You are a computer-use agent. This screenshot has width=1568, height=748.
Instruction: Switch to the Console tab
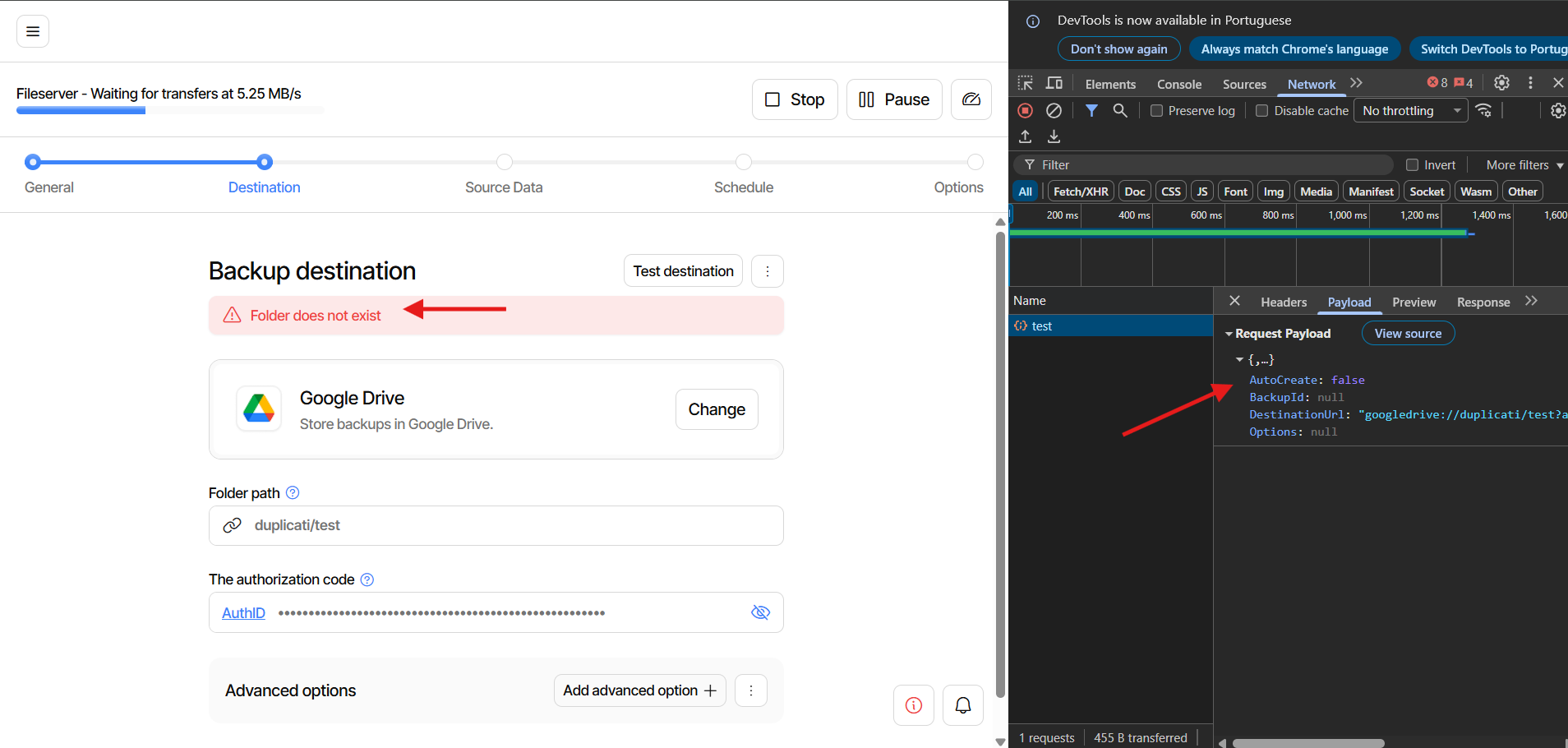pos(1178,84)
